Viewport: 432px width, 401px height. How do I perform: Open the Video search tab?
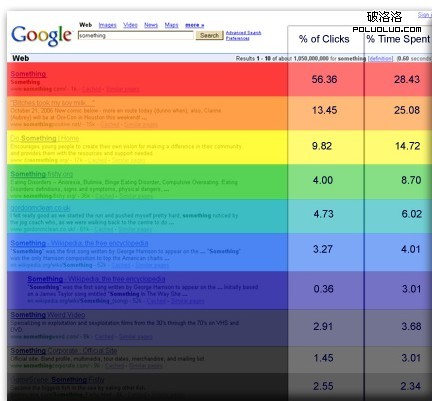point(130,25)
